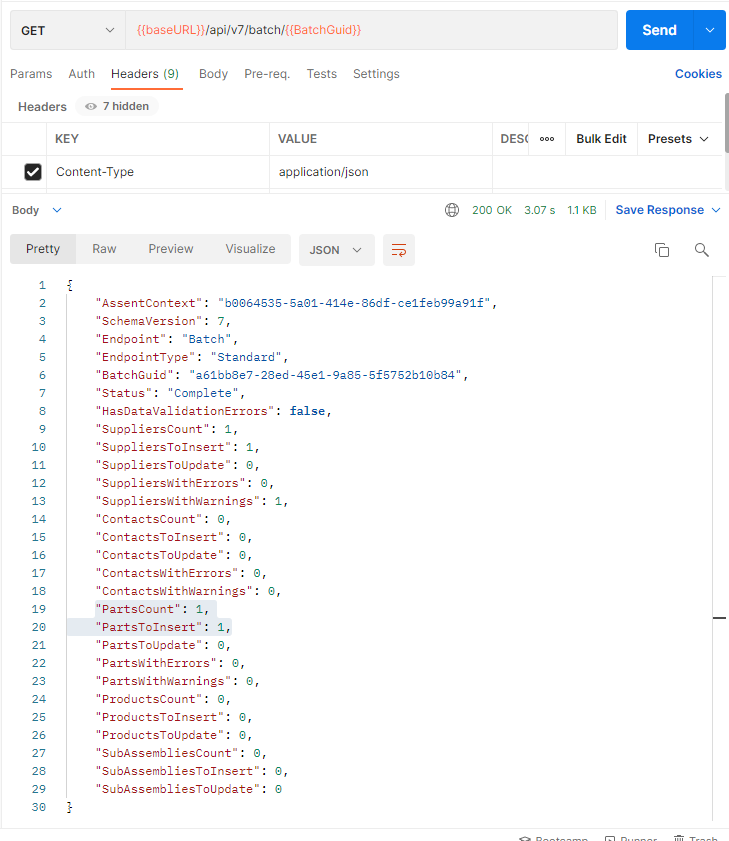Image resolution: width=729 pixels, height=841 pixels.
Task: Click the Content-Type key cell
Action: [158, 172]
